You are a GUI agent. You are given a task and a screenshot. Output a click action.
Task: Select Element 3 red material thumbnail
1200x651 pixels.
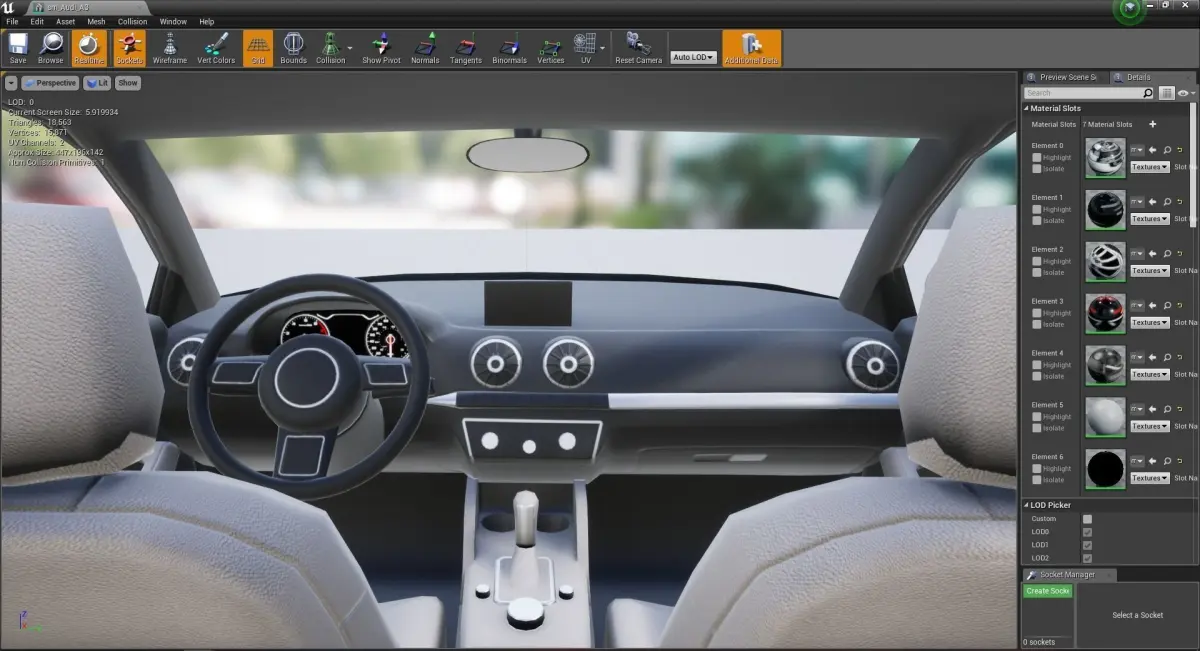click(1105, 313)
